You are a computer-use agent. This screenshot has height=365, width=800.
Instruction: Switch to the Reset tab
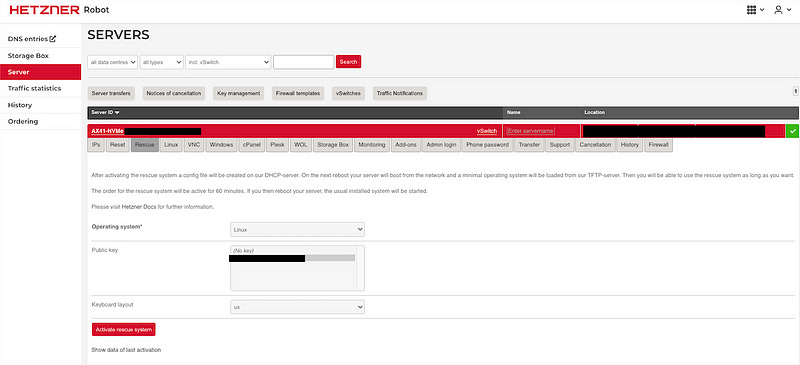point(117,145)
